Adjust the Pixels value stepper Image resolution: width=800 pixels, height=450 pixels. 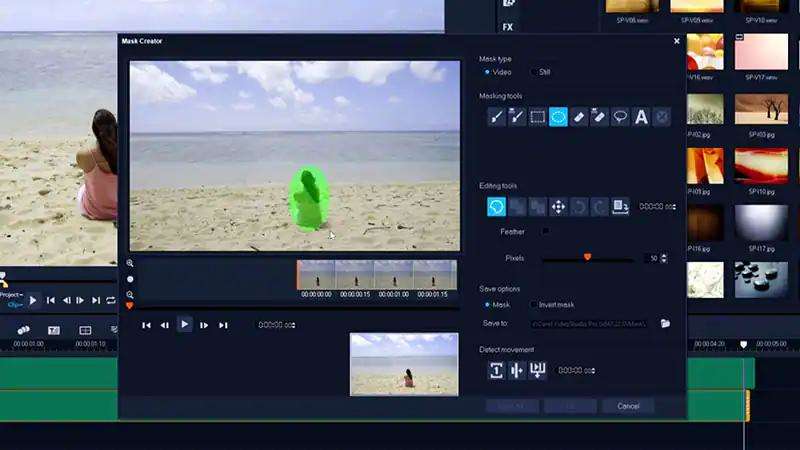tap(665, 258)
